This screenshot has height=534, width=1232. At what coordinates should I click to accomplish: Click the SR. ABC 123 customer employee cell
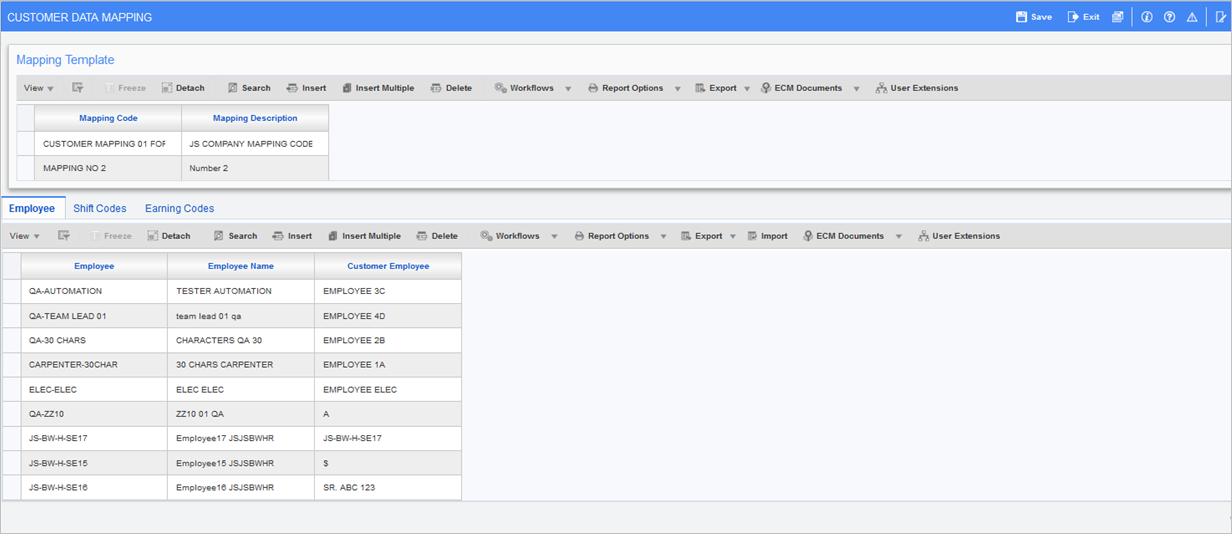[x=388, y=488]
